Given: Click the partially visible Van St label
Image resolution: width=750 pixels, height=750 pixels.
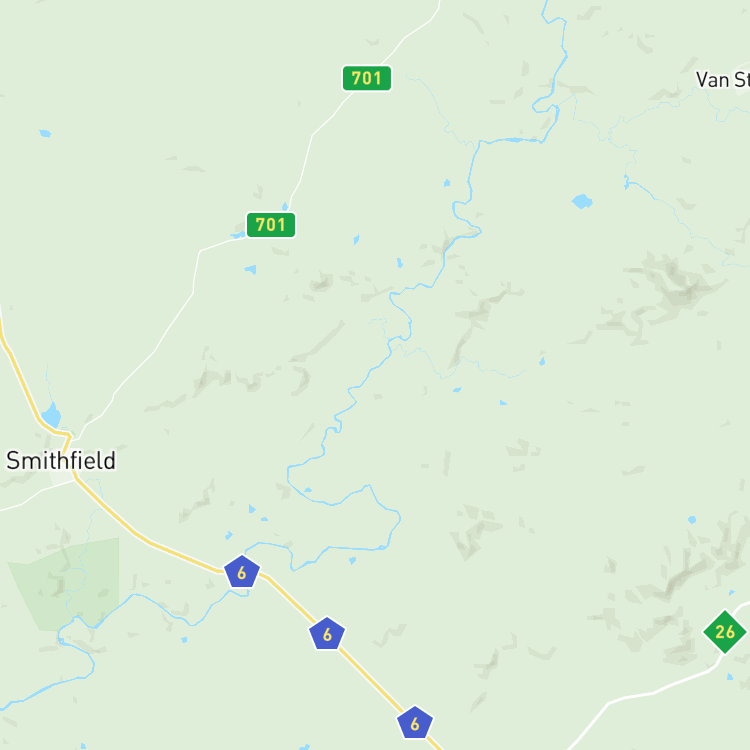Looking at the screenshot, I should 723,80.
